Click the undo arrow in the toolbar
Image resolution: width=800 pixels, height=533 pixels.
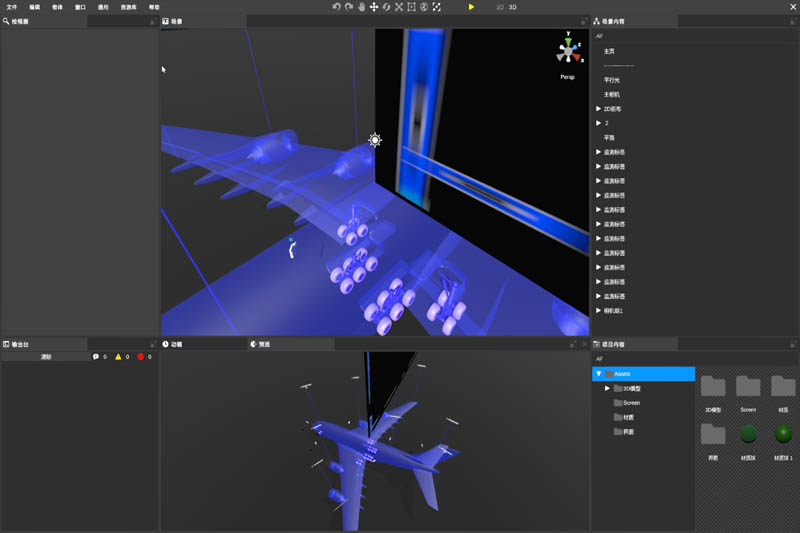pos(337,7)
